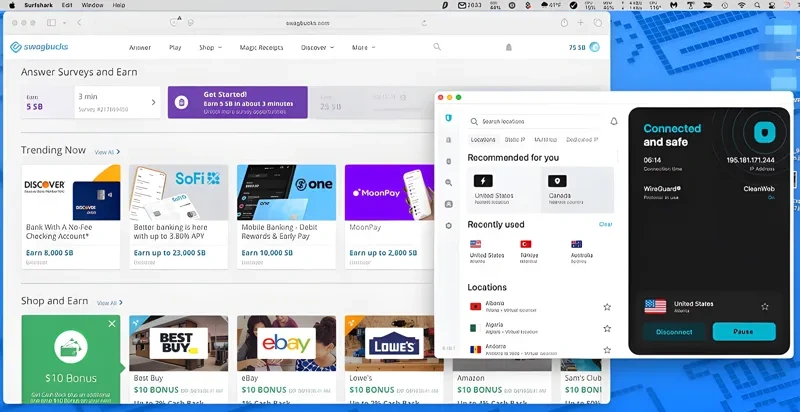Click the Safari reload page icon
This screenshot has height=412, width=800.
424,23
